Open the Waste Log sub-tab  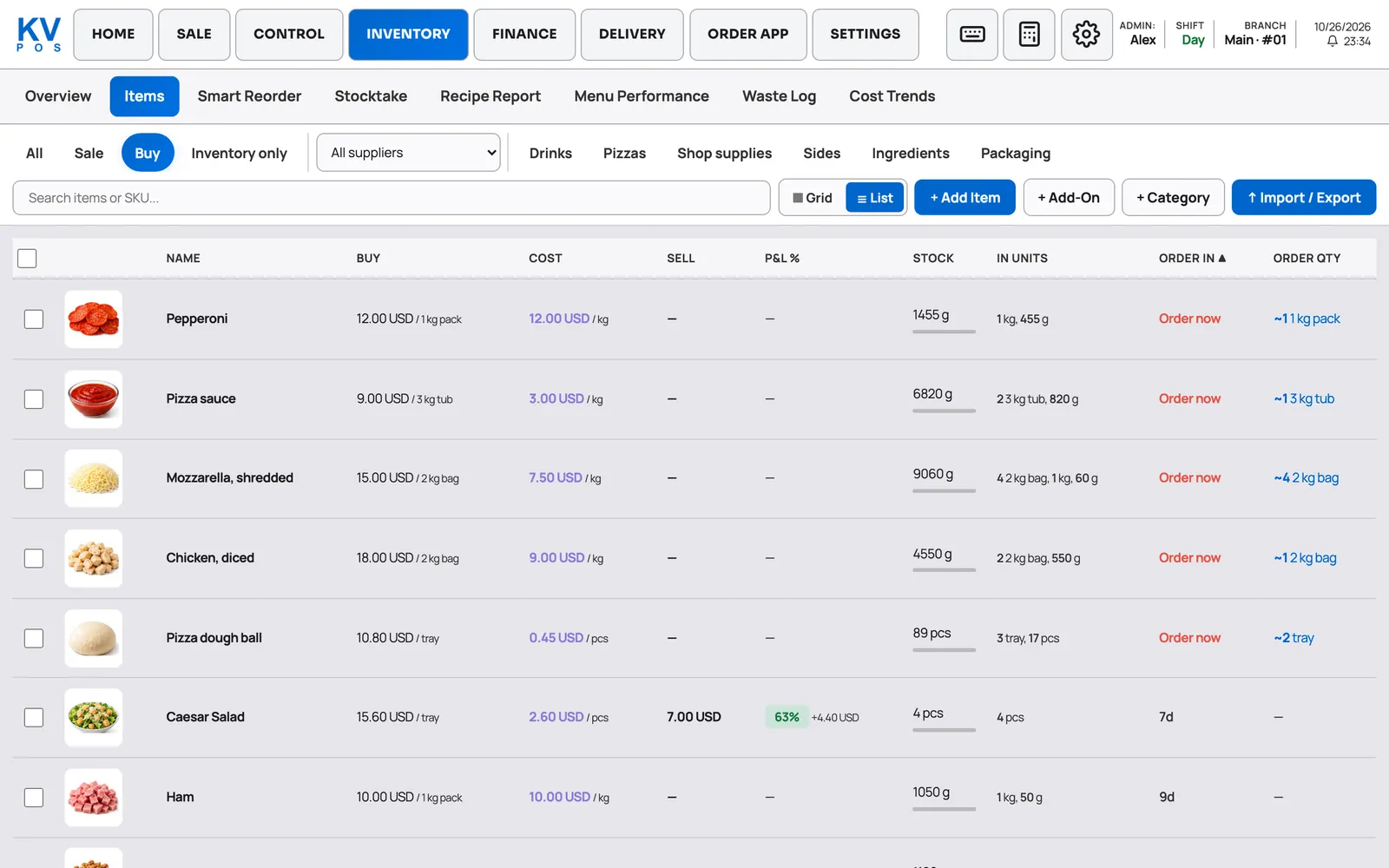click(779, 96)
